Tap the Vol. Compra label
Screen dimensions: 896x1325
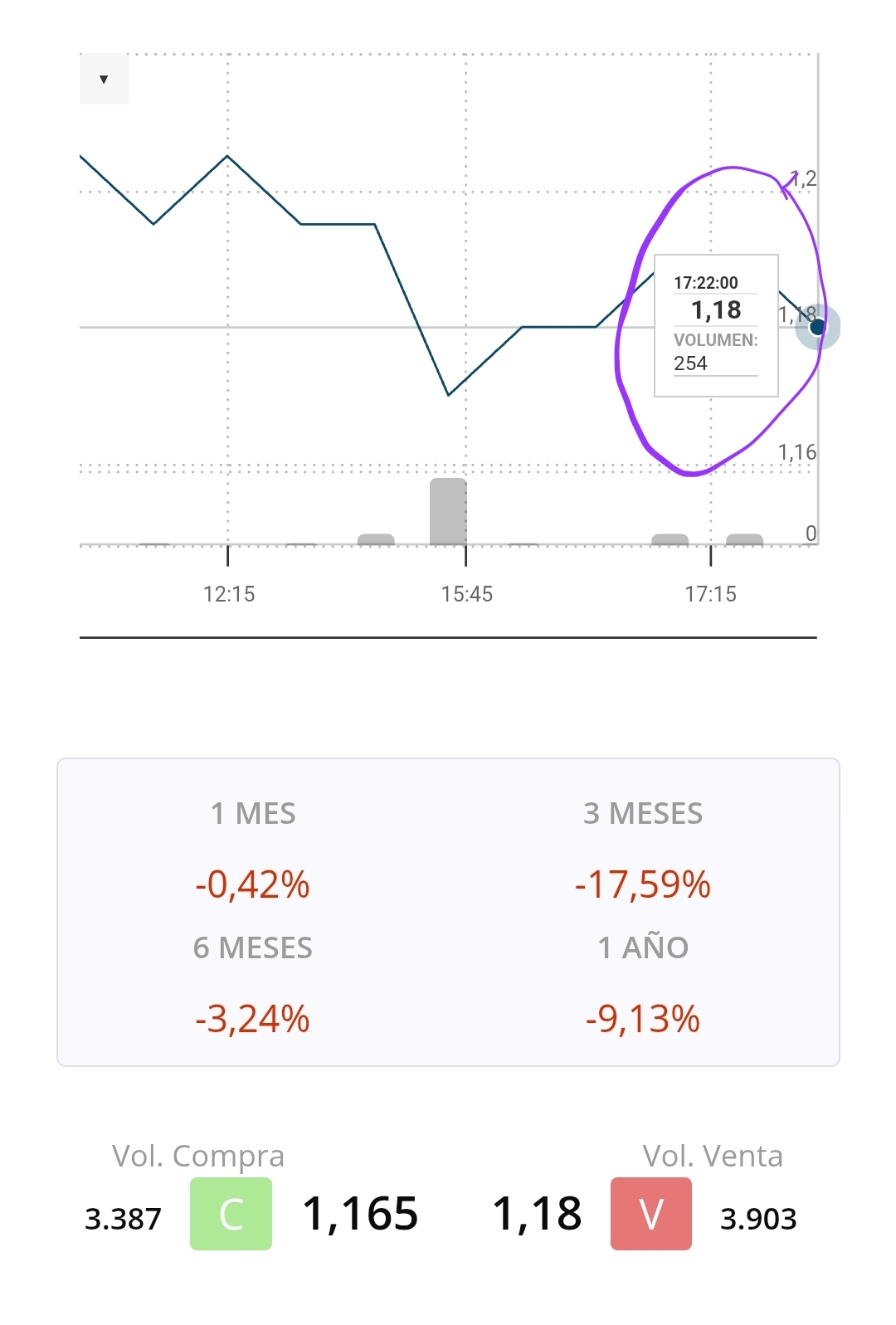(x=198, y=1156)
